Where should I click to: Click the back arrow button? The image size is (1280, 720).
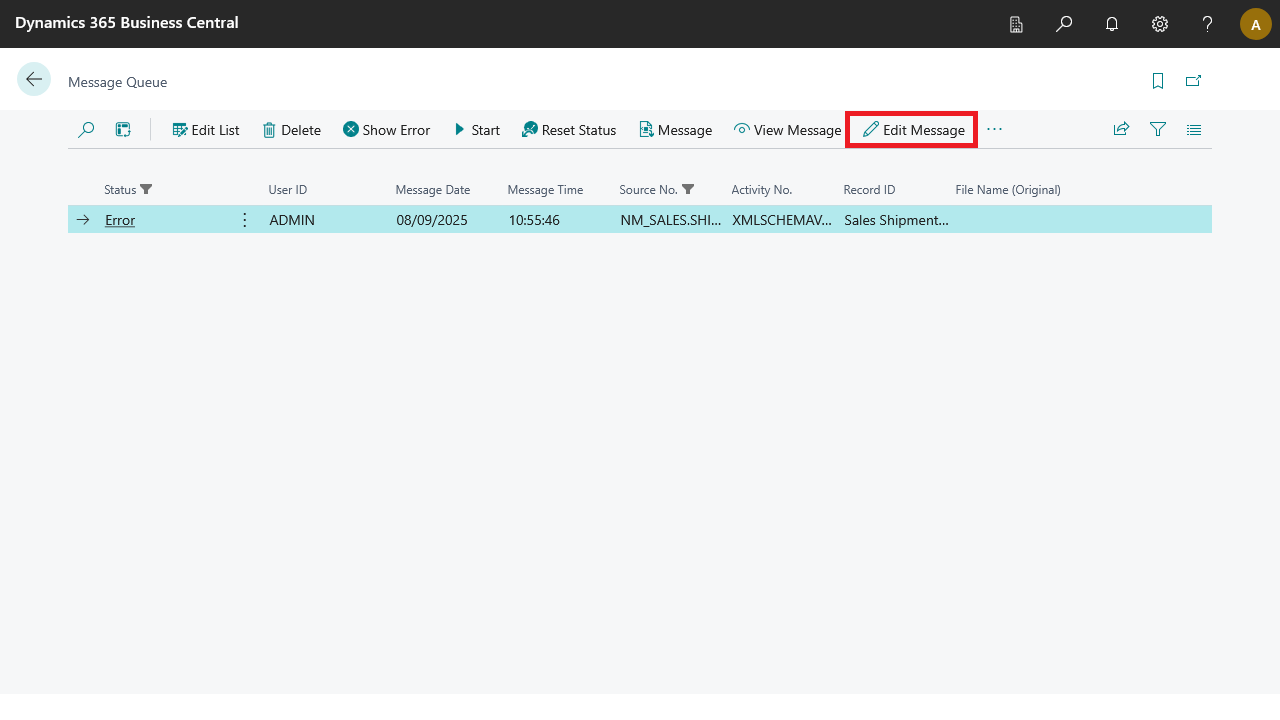[x=34, y=80]
